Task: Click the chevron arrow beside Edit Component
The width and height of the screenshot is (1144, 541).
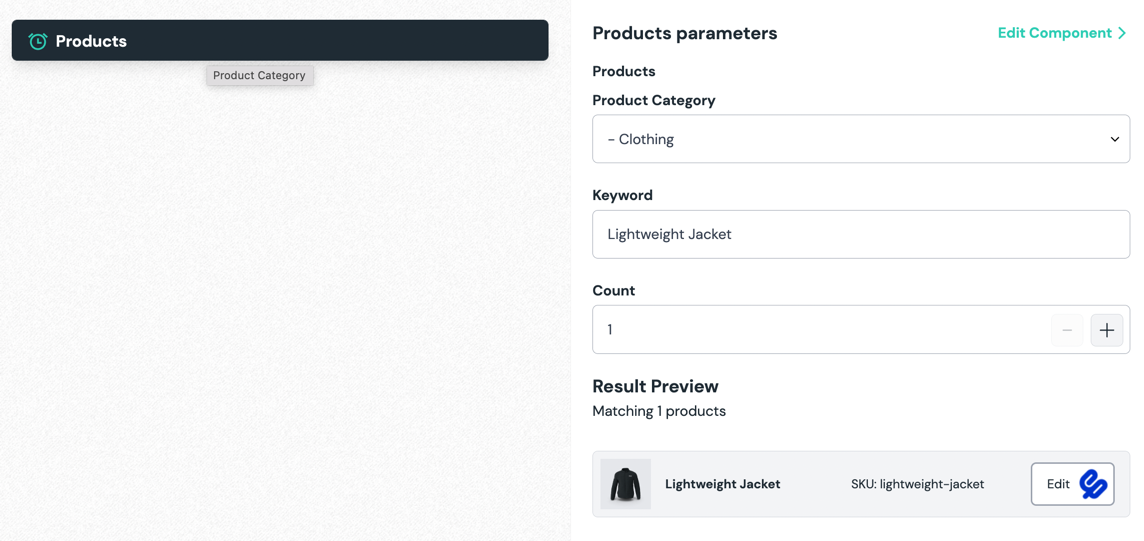Action: pyautogui.click(x=1122, y=33)
